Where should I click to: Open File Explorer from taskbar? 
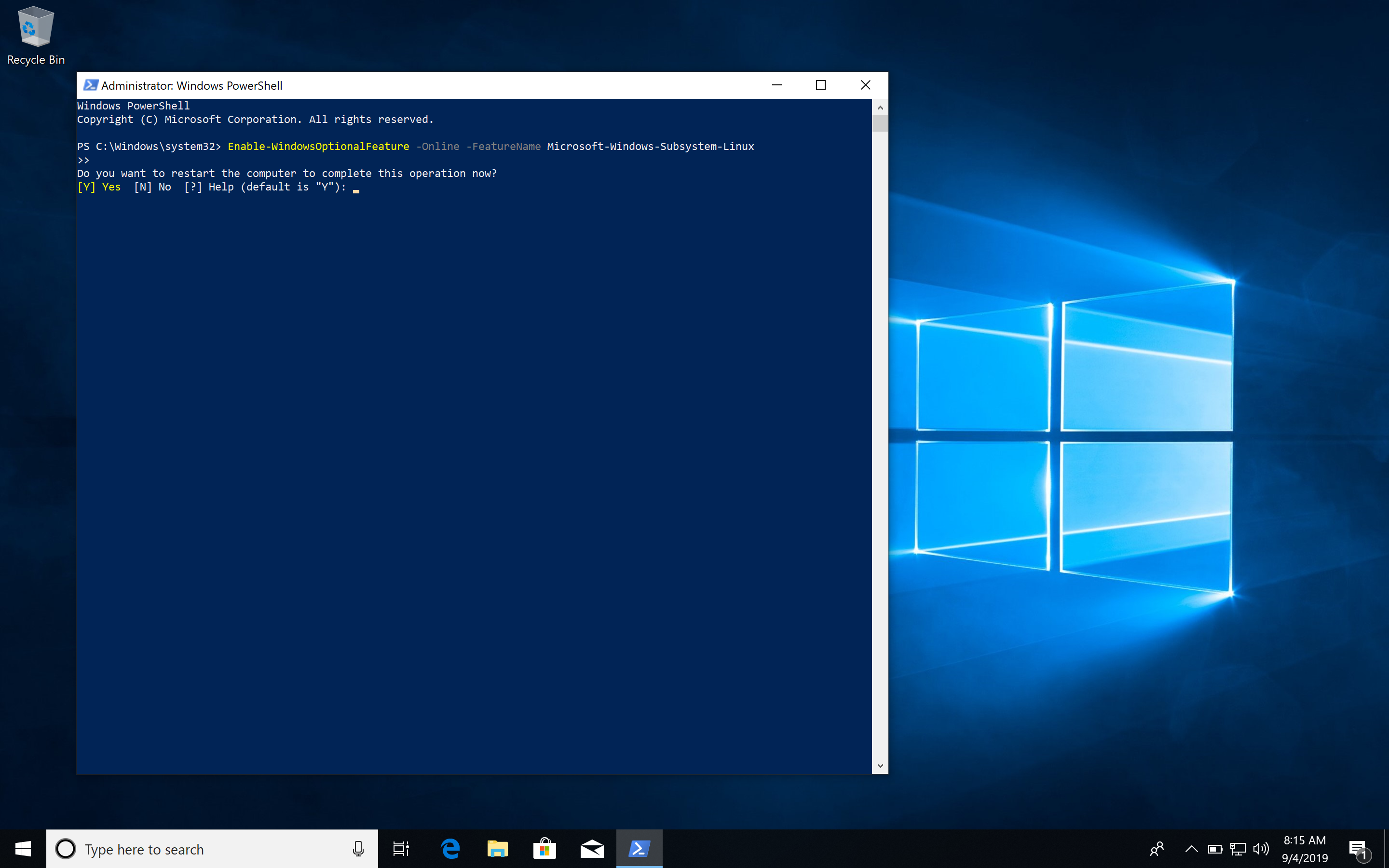tap(497, 849)
